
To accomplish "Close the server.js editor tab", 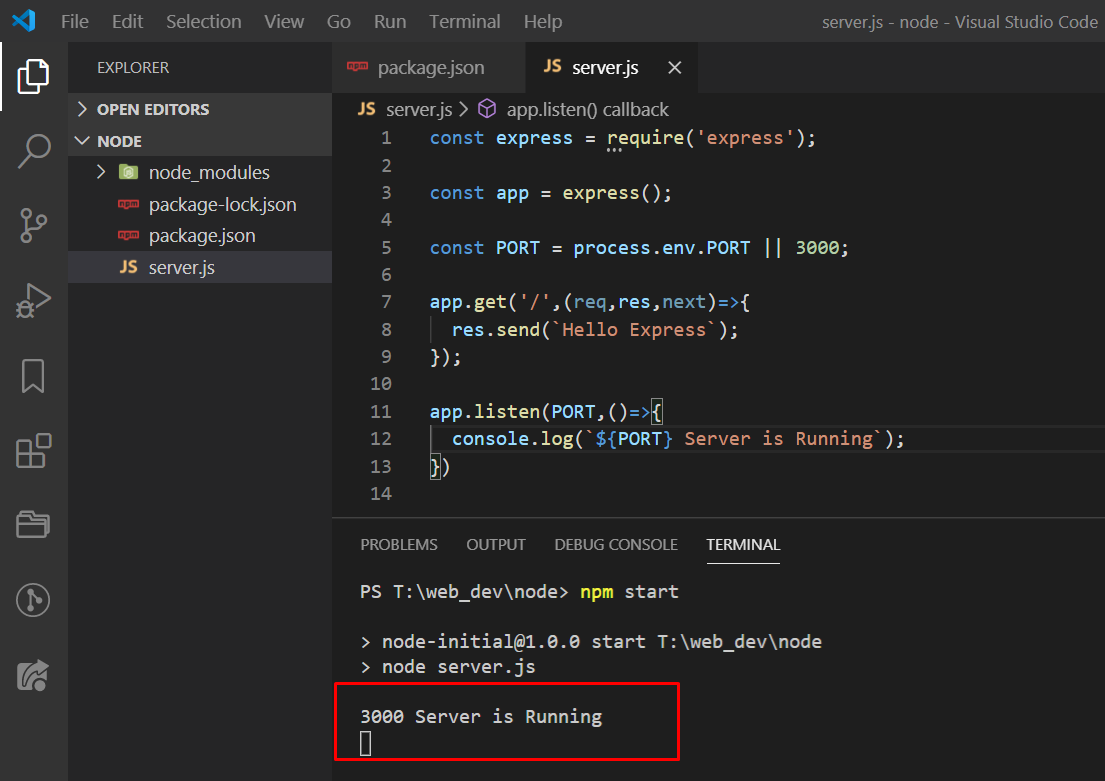I will point(674,67).
